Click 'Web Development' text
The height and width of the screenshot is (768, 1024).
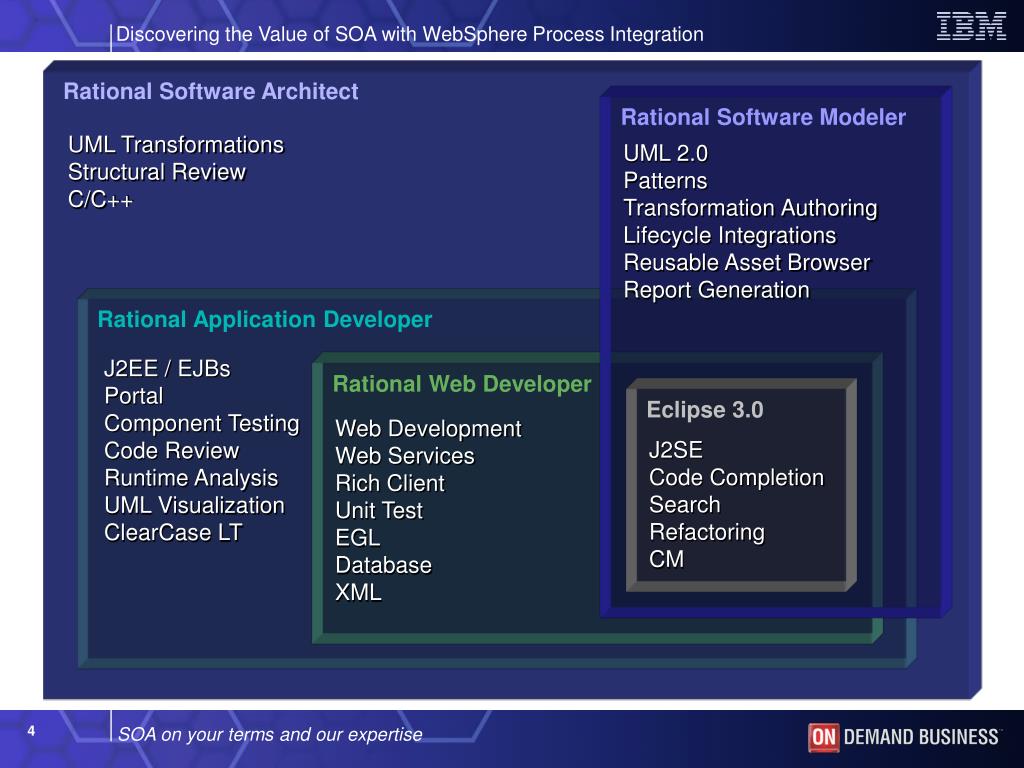pyautogui.click(x=428, y=428)
